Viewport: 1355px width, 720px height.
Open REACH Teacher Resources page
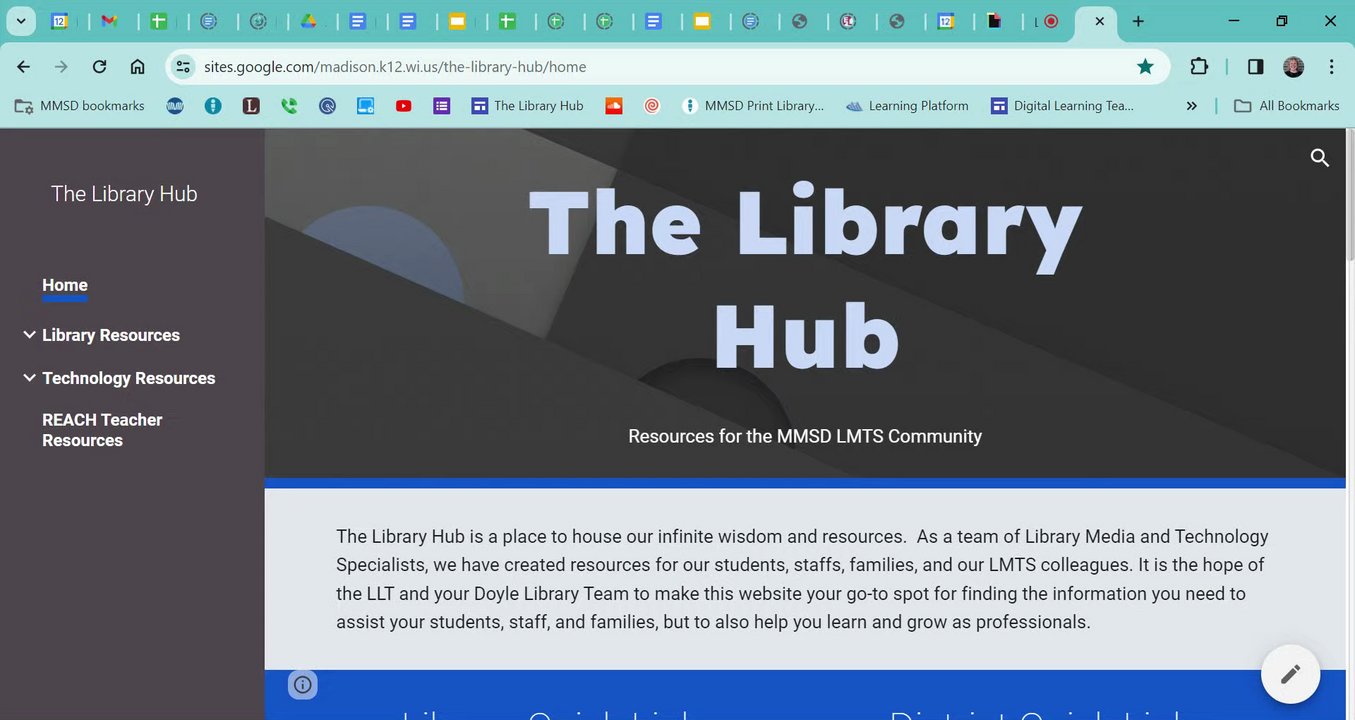coord(102,430)
